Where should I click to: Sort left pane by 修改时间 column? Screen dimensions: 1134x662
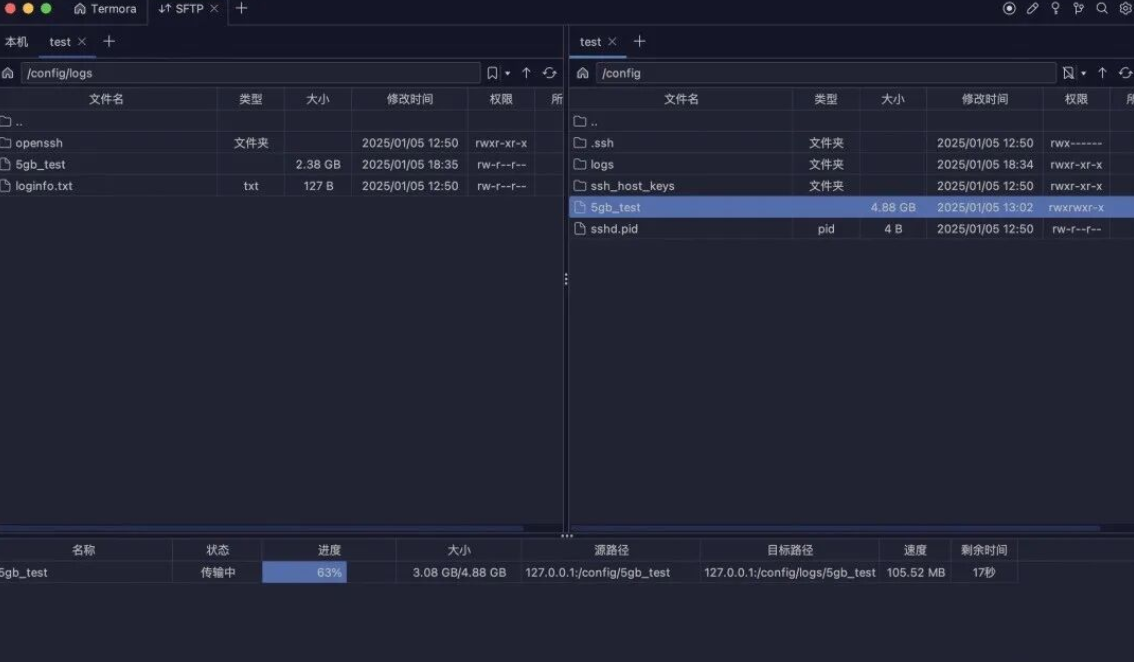click(409, 99)
